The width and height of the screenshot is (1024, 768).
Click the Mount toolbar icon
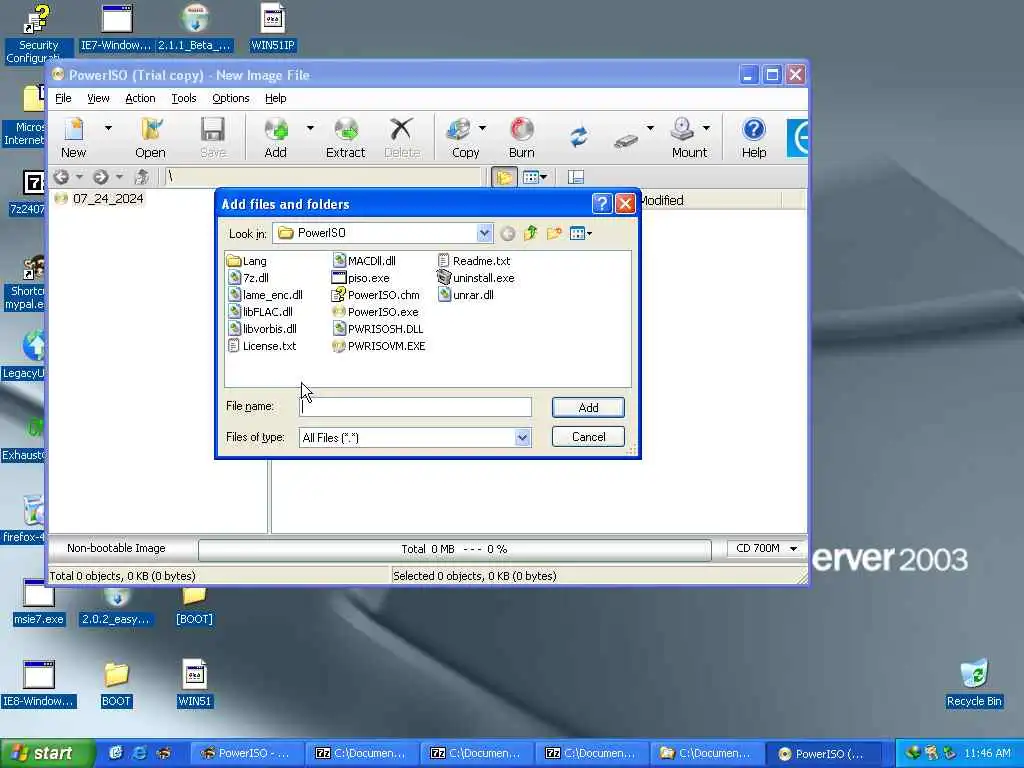tap(688, 138)
